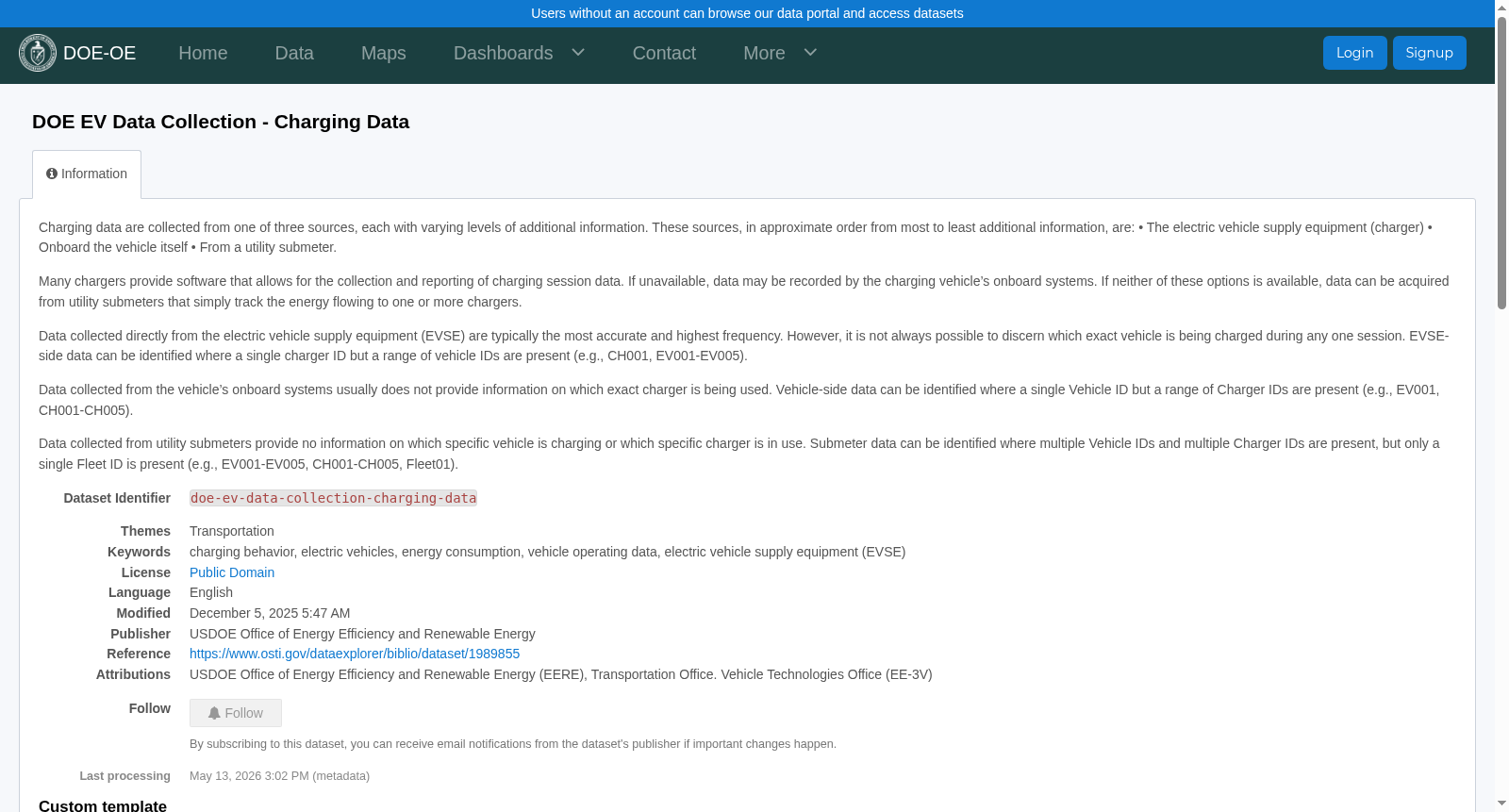The height and width of the screenshot is (812, 1509).
Task: Open the Contact page
Action: (x=664, y=53)
